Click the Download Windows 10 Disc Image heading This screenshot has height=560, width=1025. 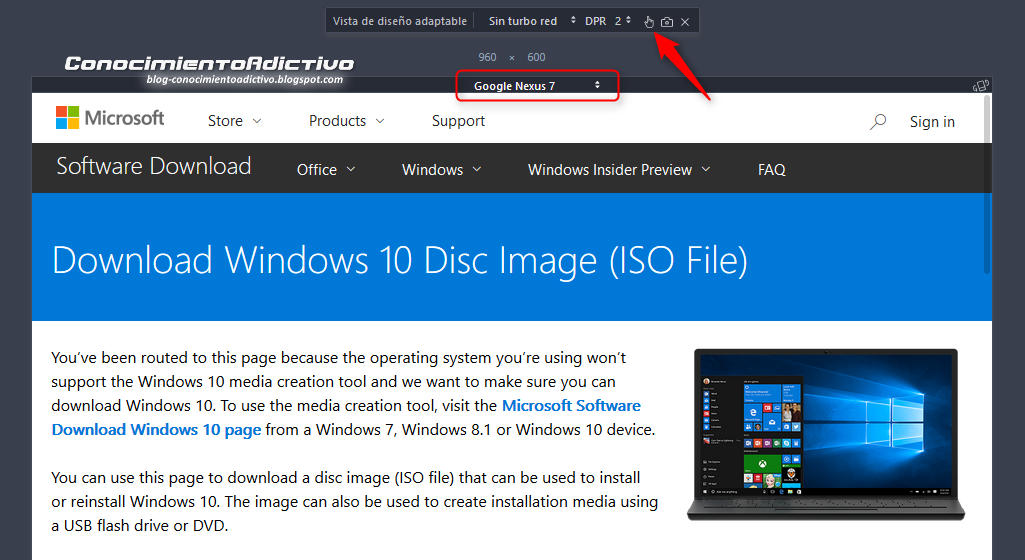point(399,260)
